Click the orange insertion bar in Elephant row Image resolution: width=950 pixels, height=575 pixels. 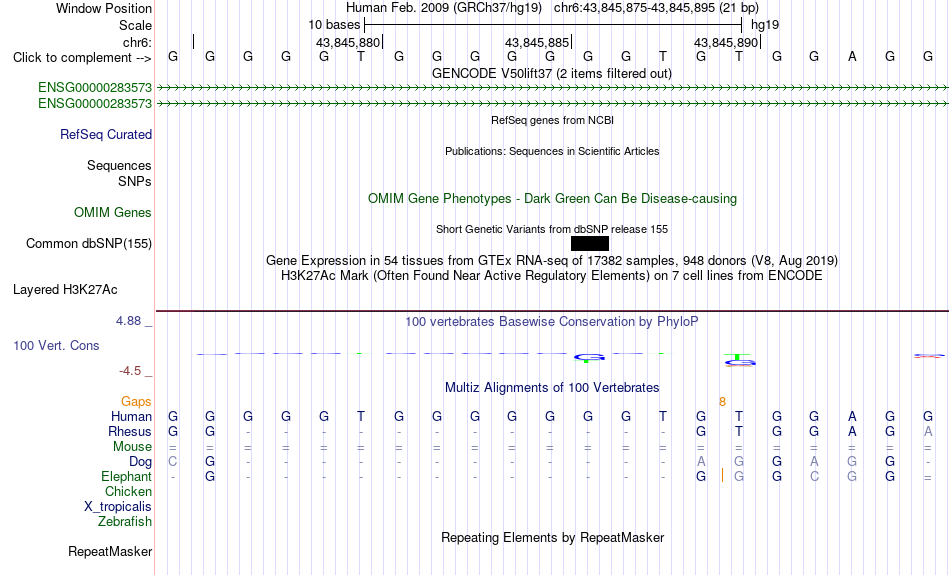coord(722,476)
